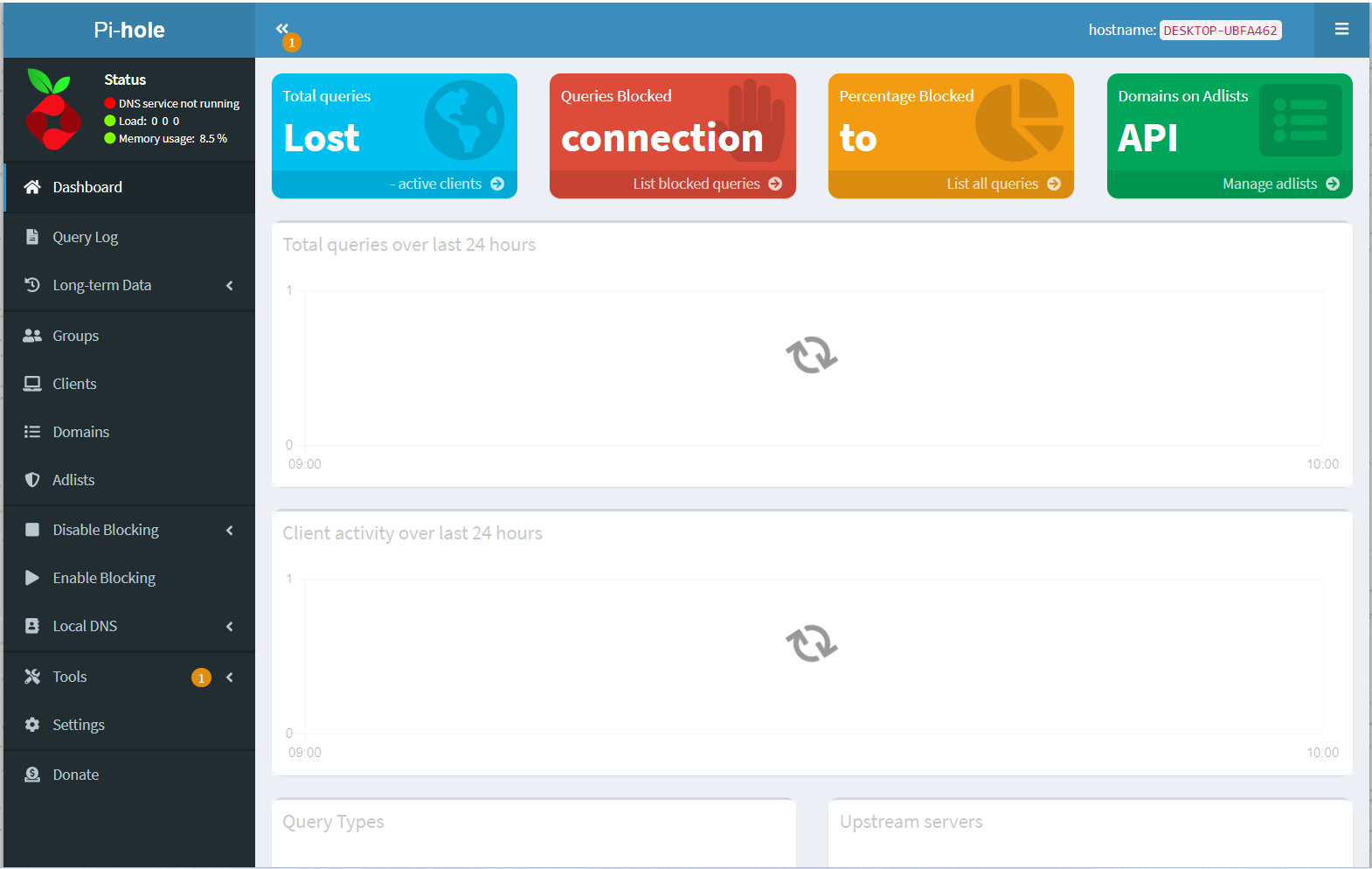1372x869 pixels.
Task: Click the refresh spinner in Client activity chart
Action: tap(812, 643)
